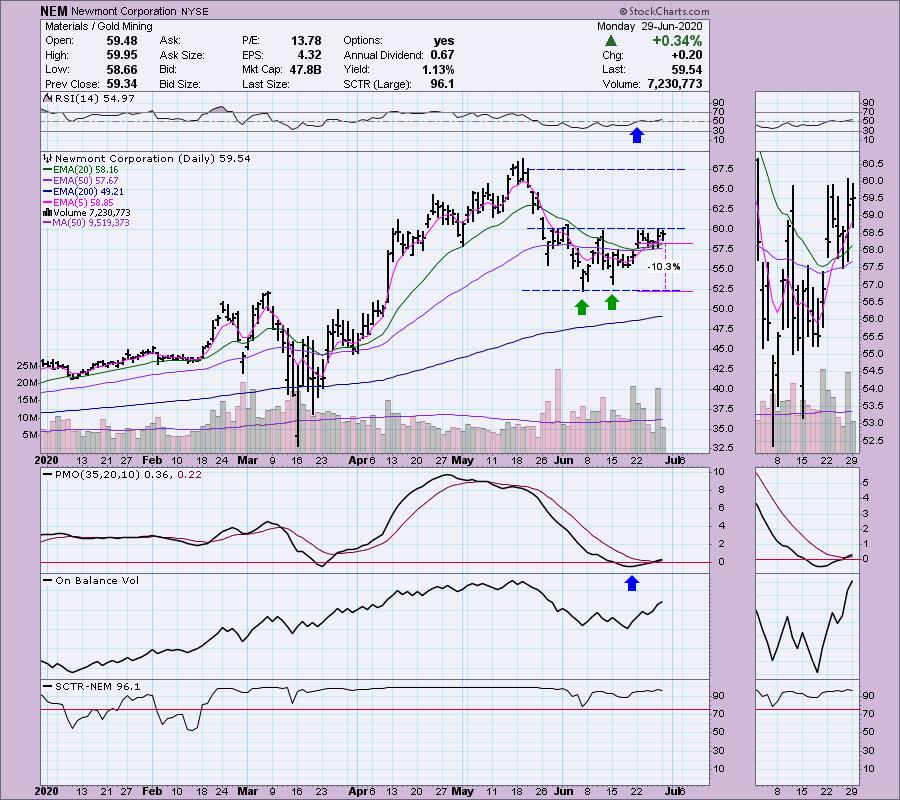The image size is (900, 800).
Task: Click the Bid Size label
Action: click(180, 84)
